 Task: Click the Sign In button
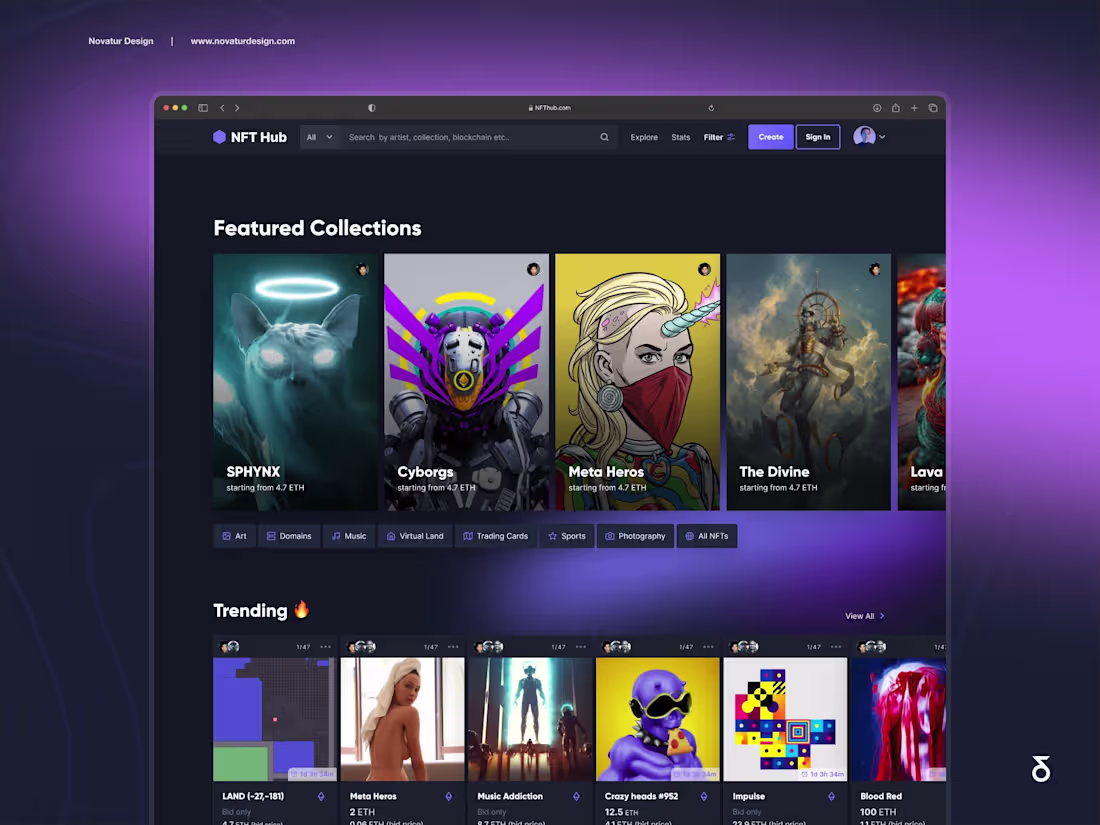click(x=818, y=137)
